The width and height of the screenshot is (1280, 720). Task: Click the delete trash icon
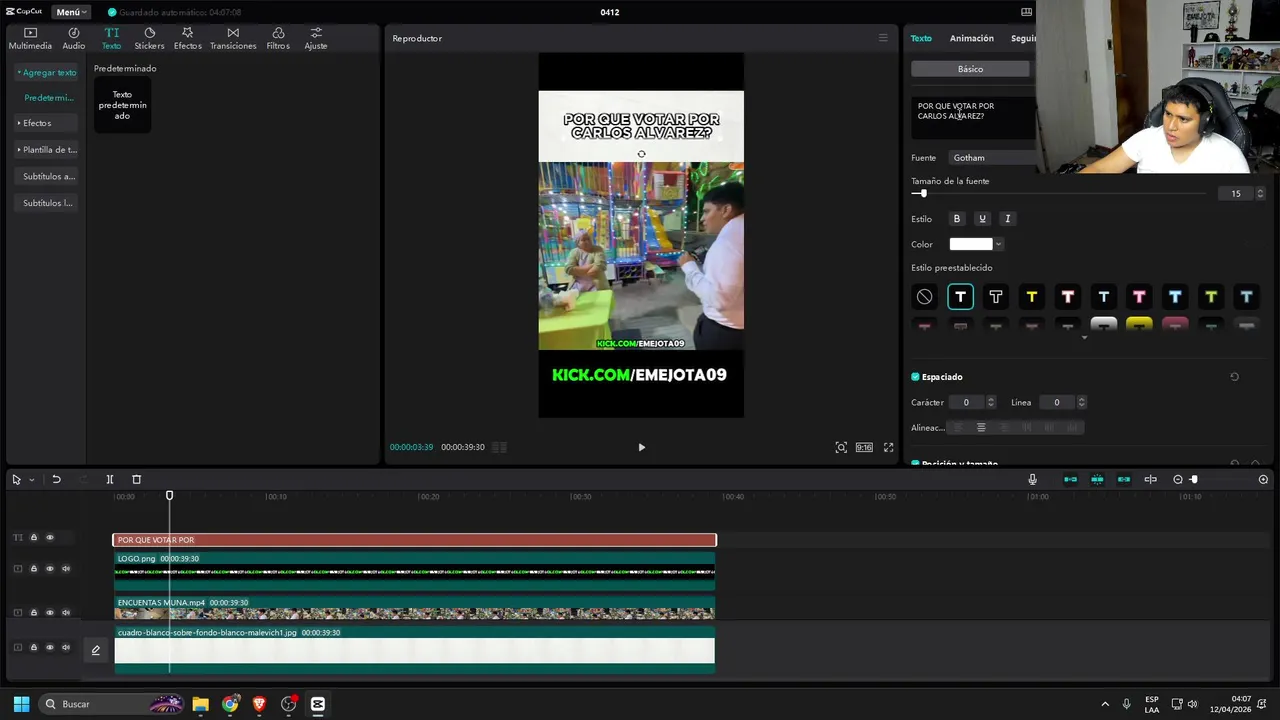(137, 480)
